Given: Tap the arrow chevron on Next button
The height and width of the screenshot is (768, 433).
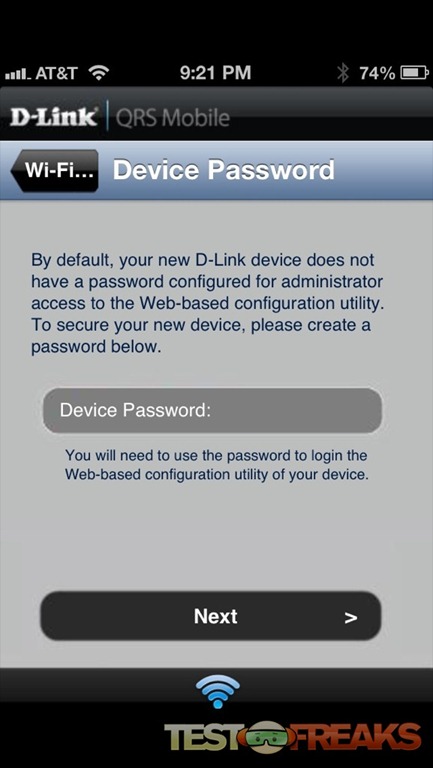Looking at the screenshot, I should 351,618.
